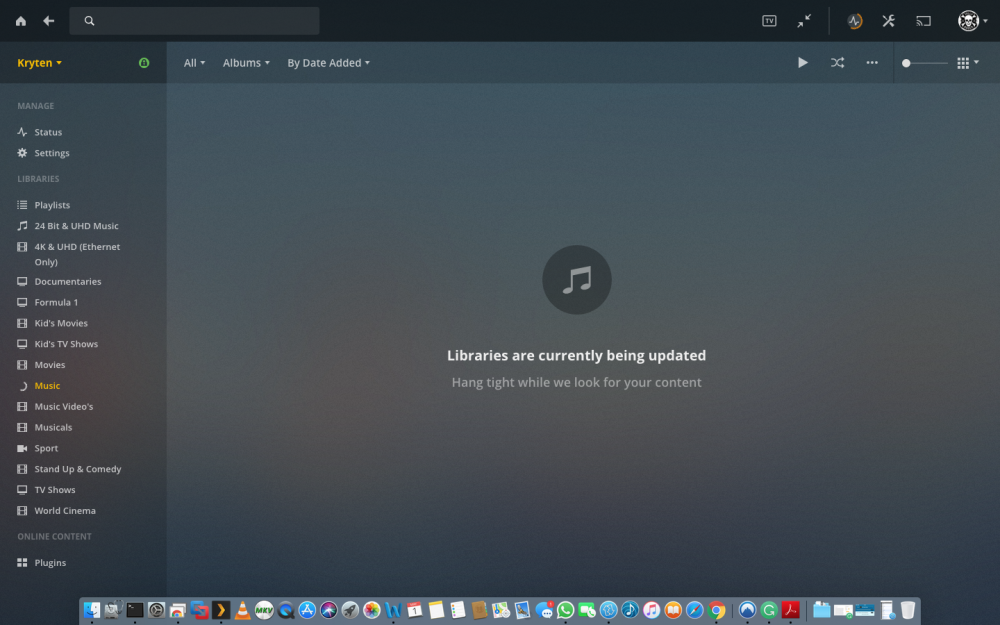Open the wrench settings icon
This screenshot has width=1000, height=625.
pos(888,21)
